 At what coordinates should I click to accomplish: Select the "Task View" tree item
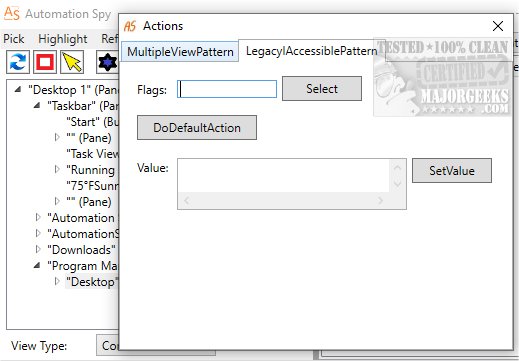(x=92, y=154)
